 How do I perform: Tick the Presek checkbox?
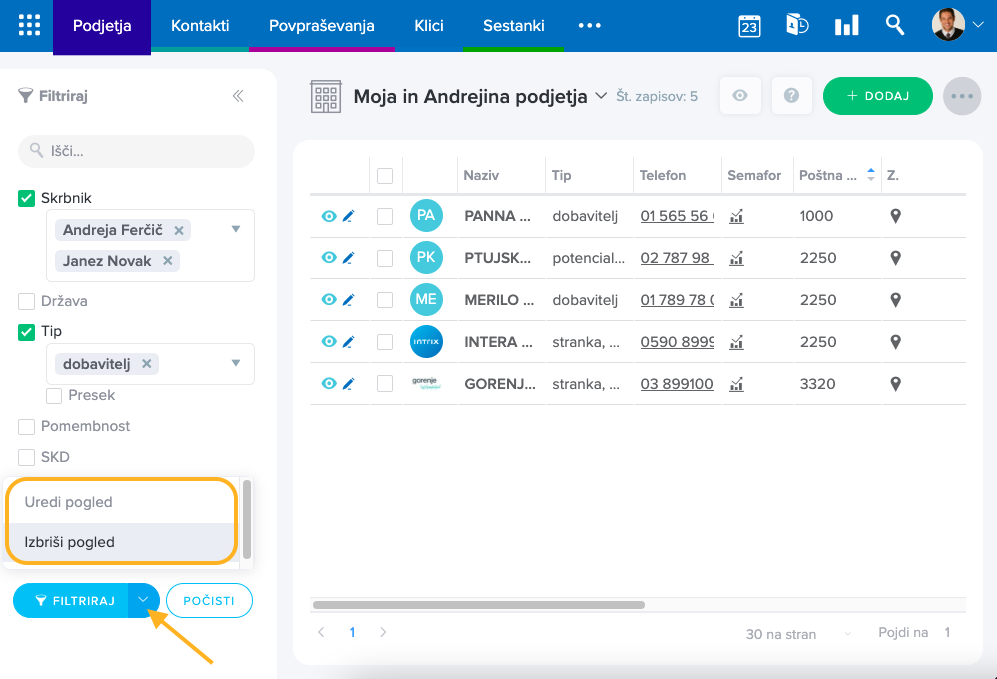tap(54, 395)
